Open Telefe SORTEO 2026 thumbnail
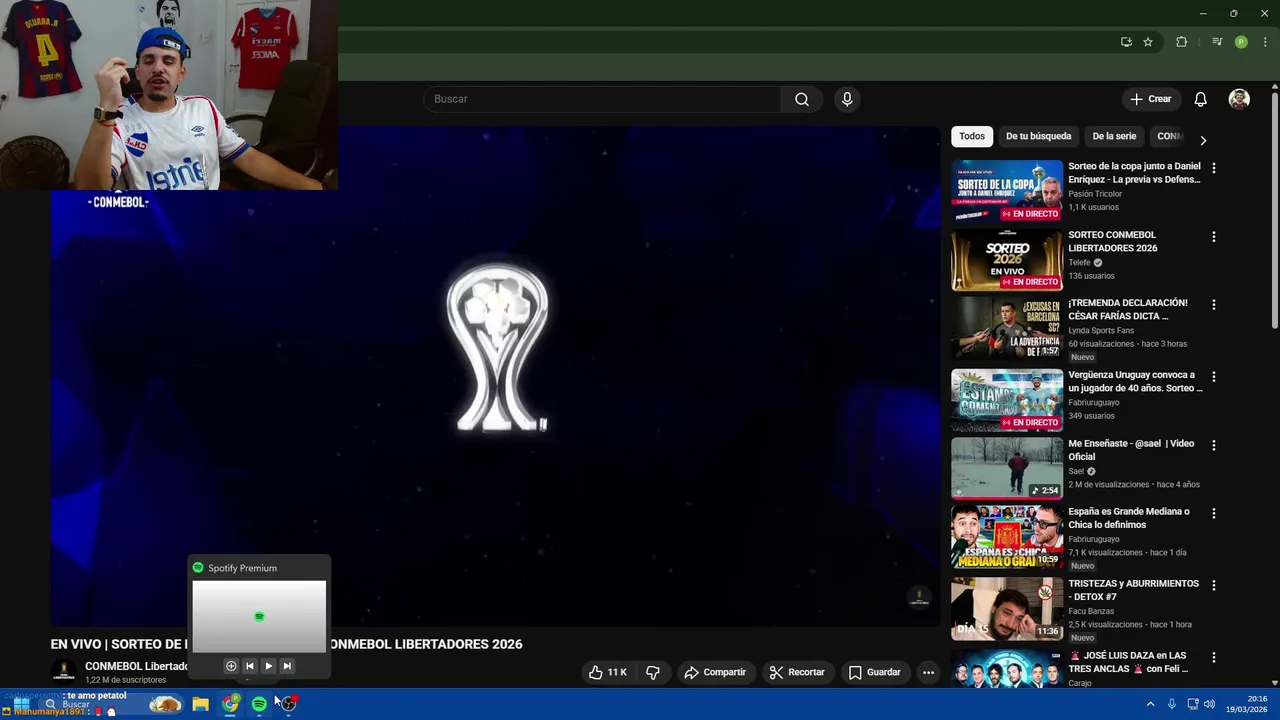Viewport: 1280px width, 720px height. (1007, 260)
